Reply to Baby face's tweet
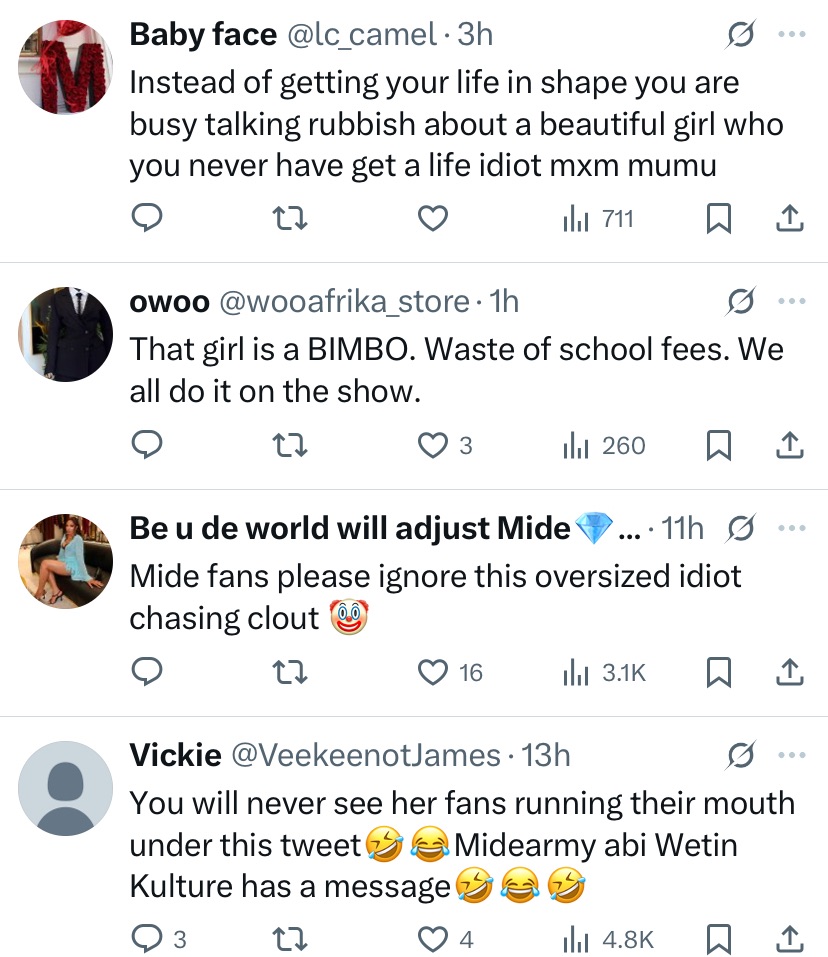This screenshot has width=828, height=957. 147,217
